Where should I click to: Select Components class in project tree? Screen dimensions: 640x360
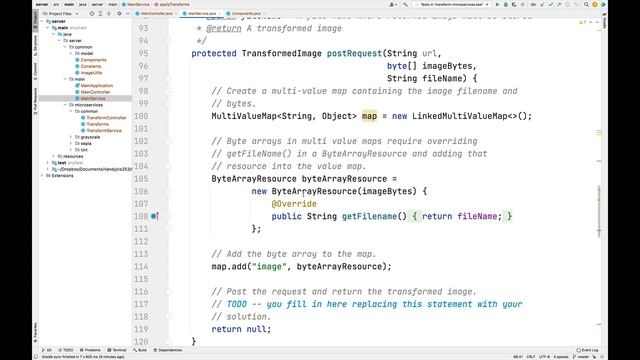[91, 60]
